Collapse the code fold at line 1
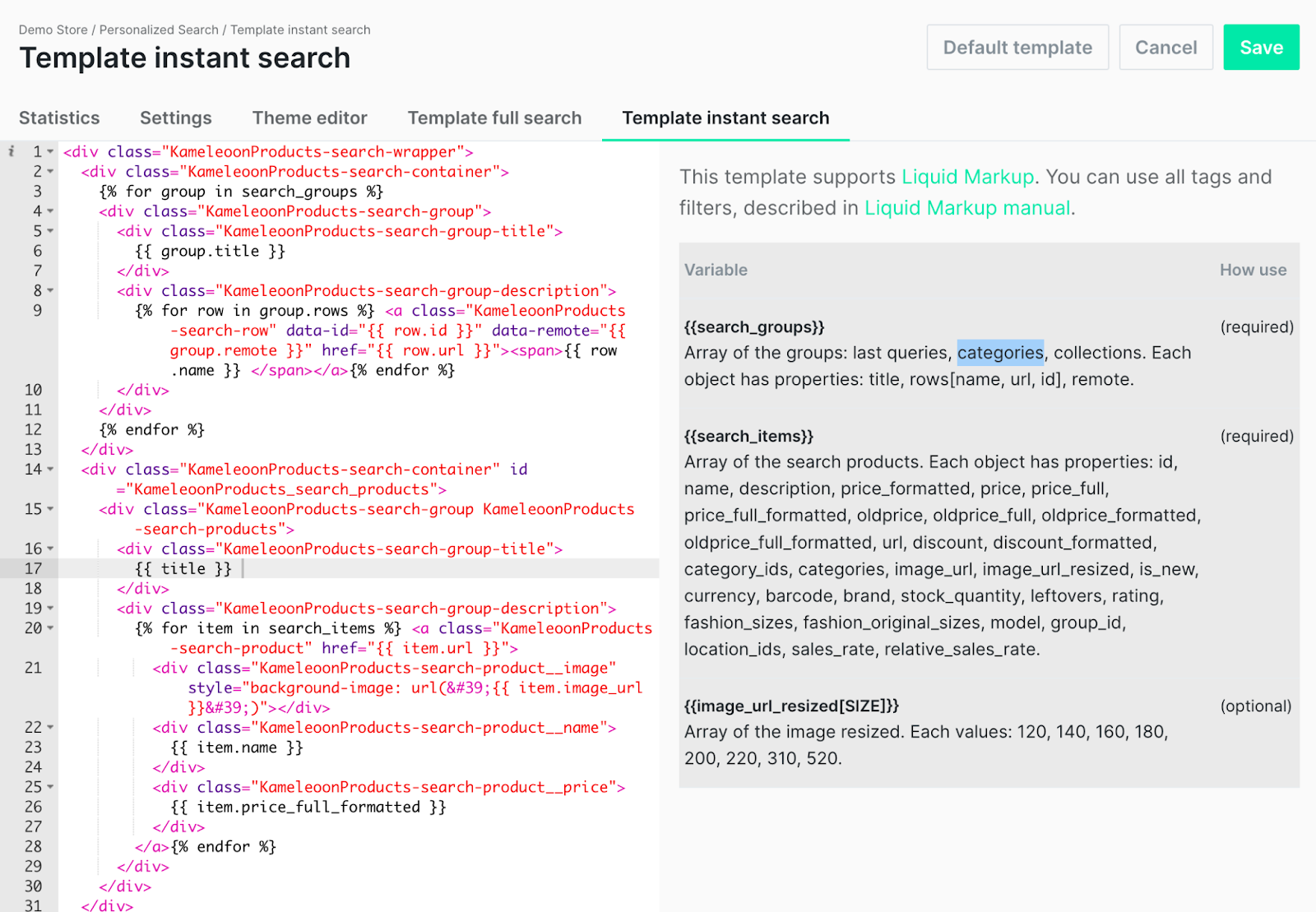Viewport: 1316px width, 912px height. (51, 152)
